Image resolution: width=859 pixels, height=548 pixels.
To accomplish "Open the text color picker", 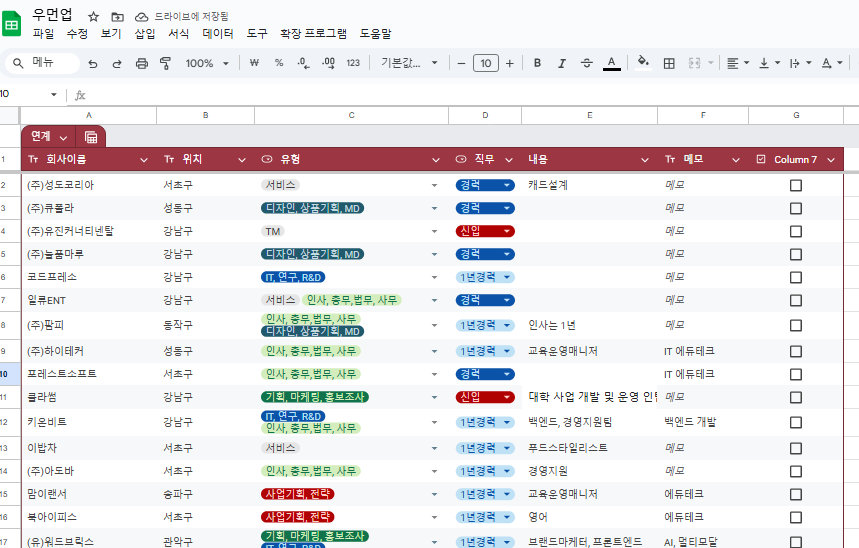I will click(x=611, y=63).
